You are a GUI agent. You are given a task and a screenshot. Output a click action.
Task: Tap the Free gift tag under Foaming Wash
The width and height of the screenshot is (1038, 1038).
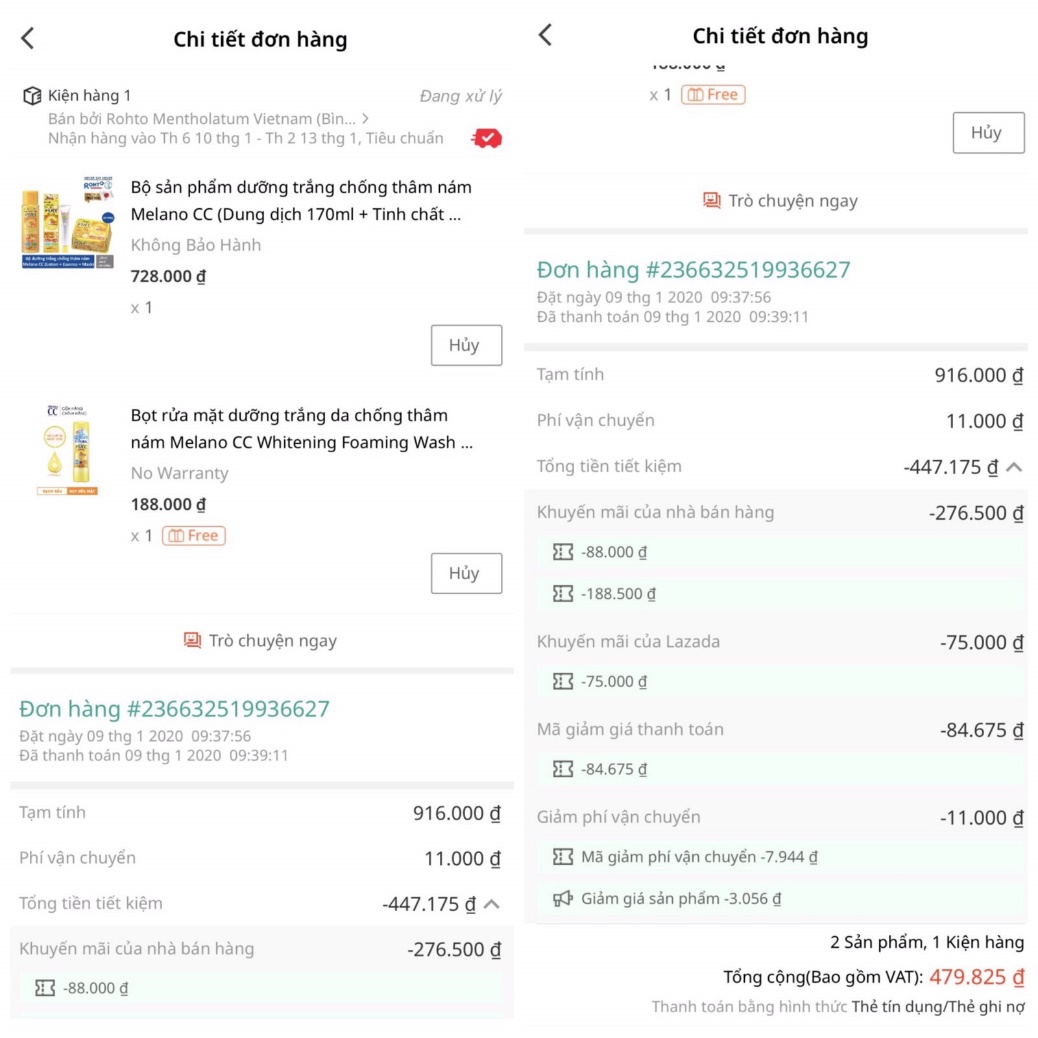click(194, 535)
